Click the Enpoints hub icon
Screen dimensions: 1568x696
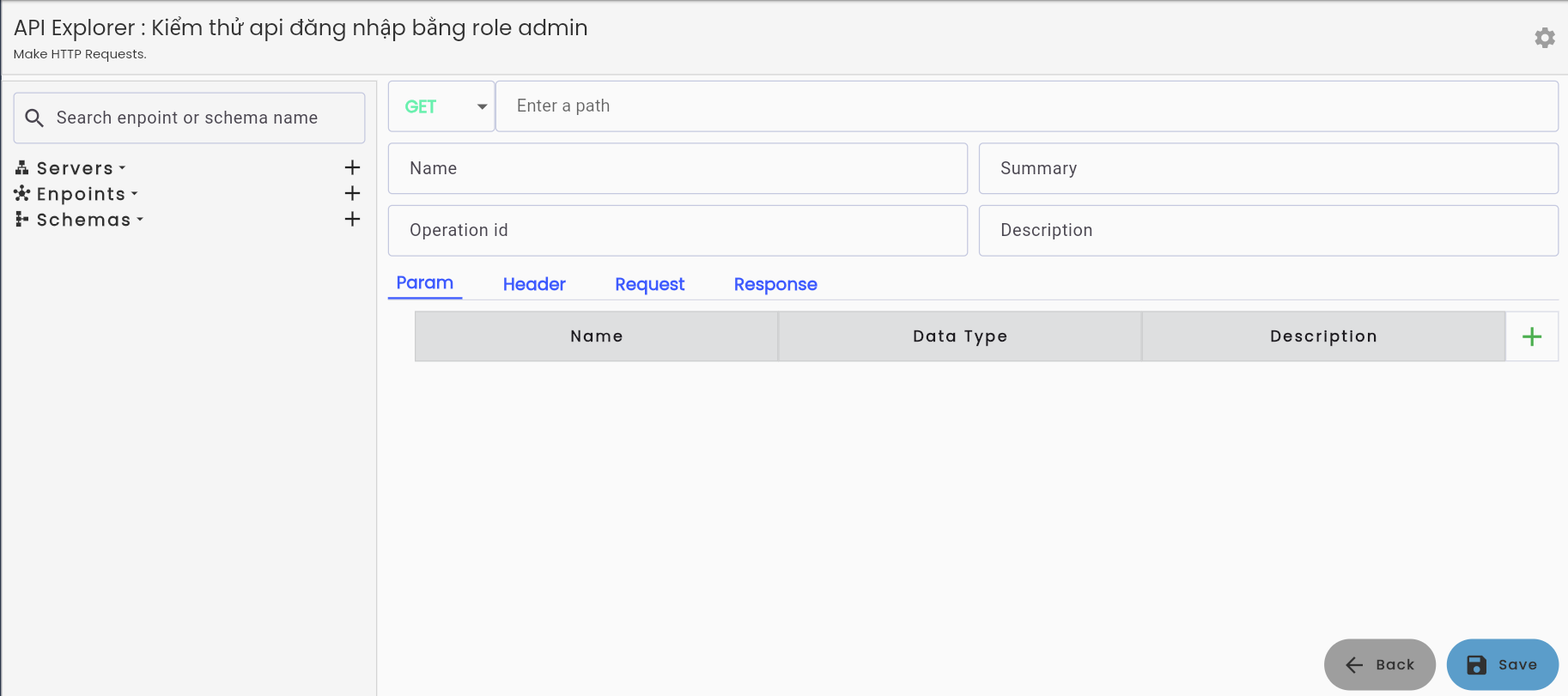22,193
